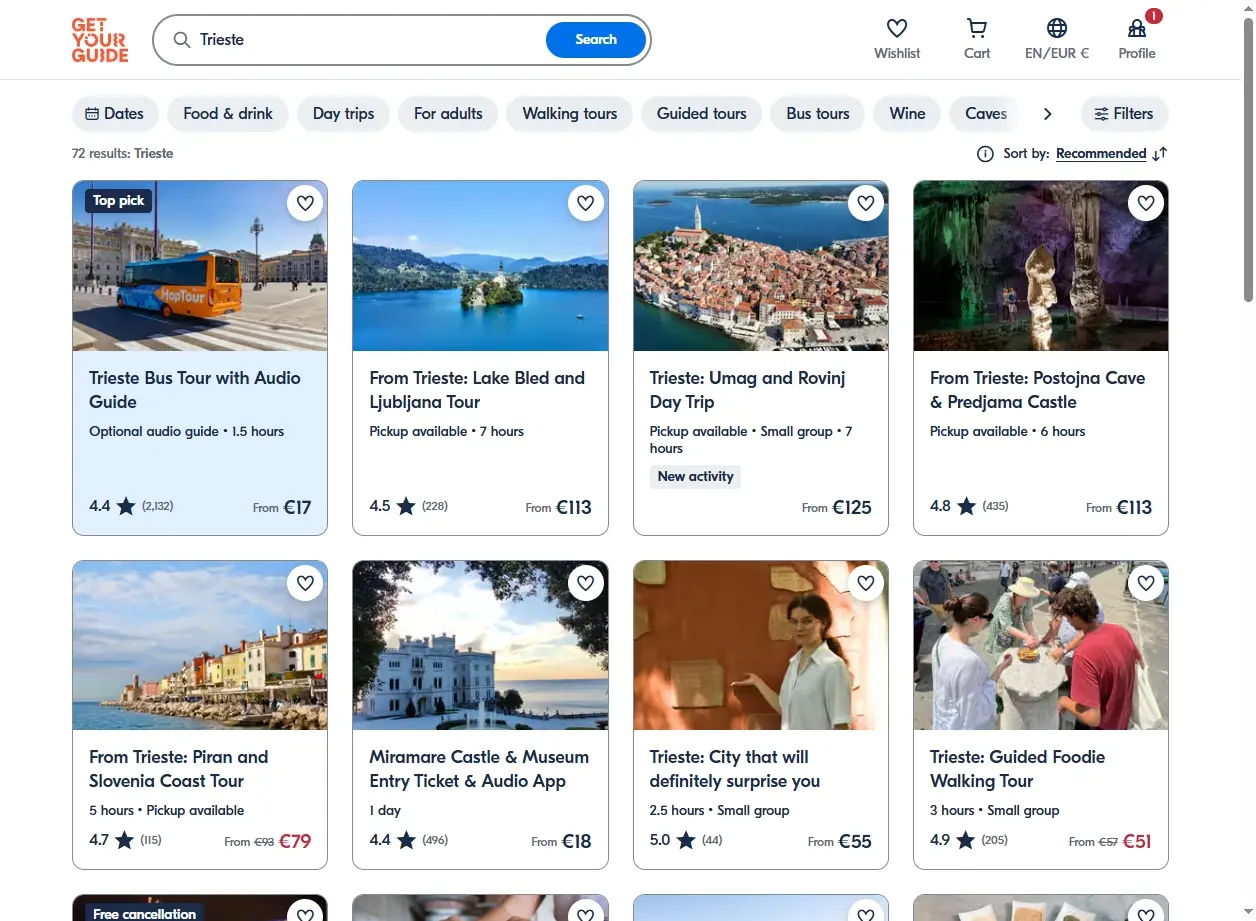Wishlist the Postojna Cave & Predjama Castle

(1146, 203)
